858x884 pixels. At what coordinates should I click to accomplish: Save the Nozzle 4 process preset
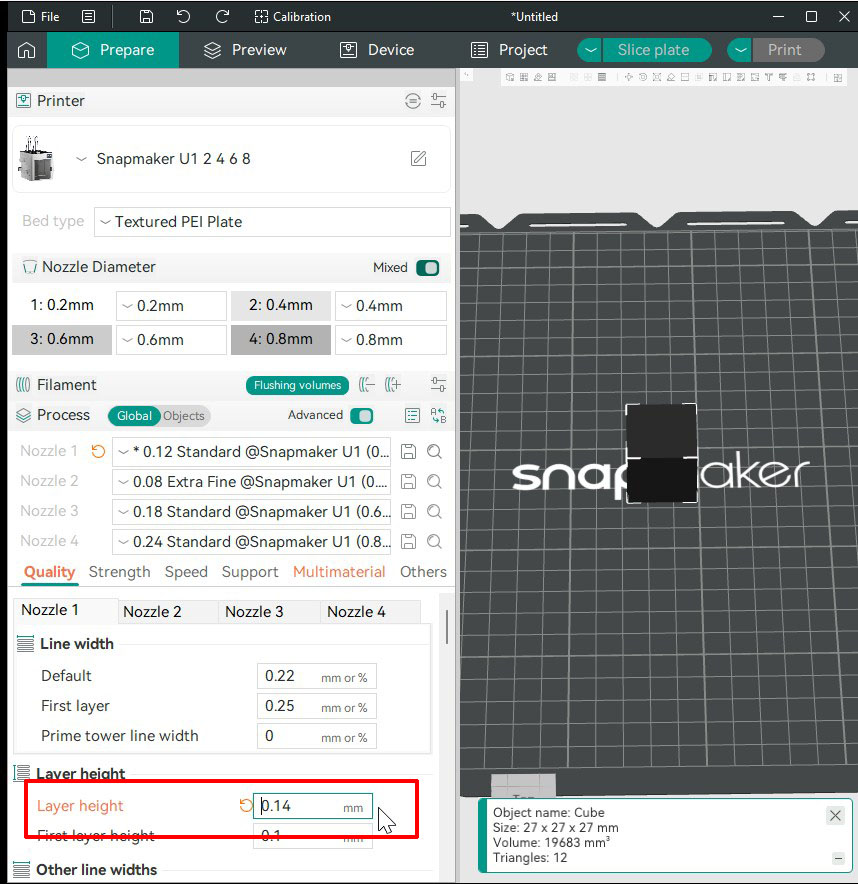click(408, 541)
